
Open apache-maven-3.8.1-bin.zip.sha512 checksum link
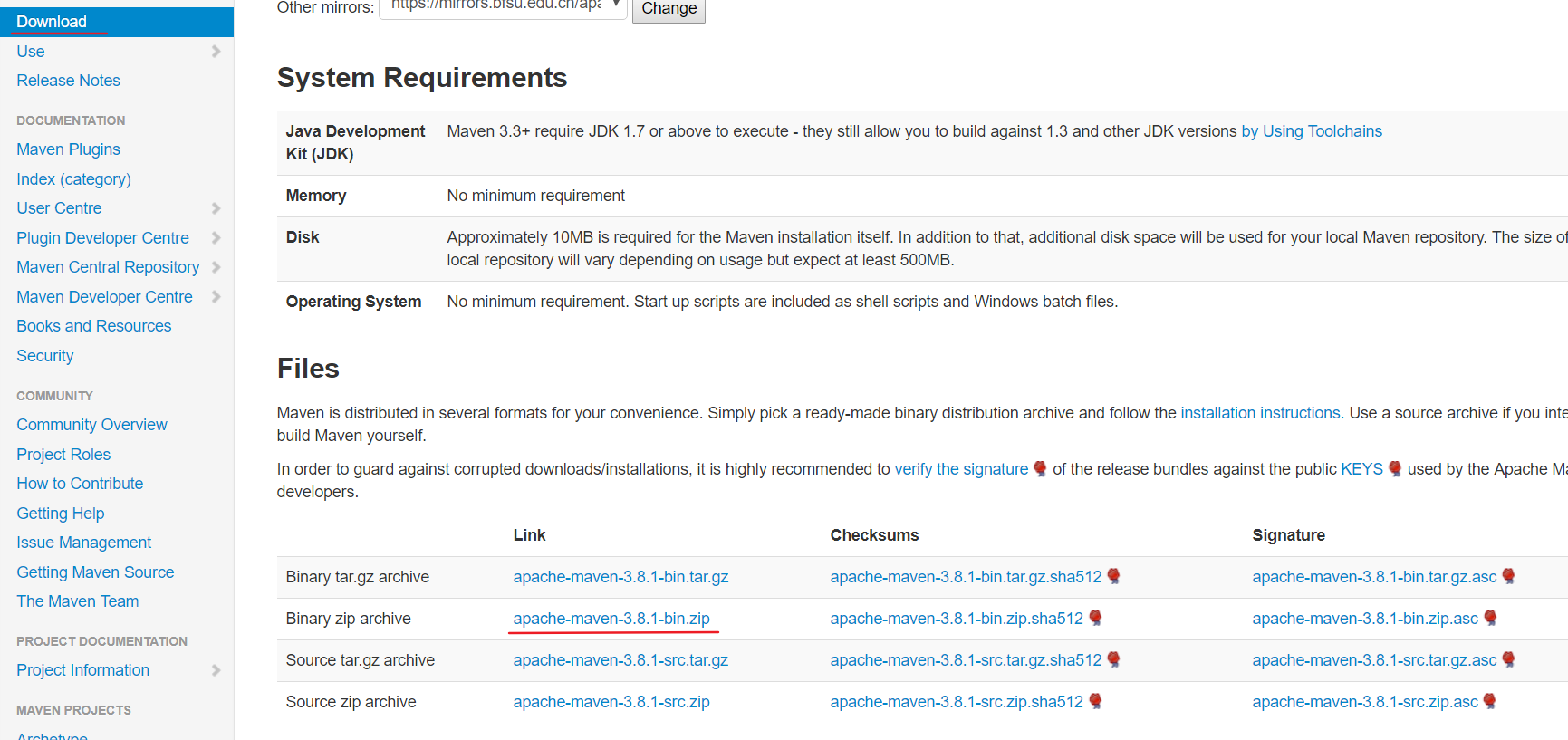click(x=957, y=619)
